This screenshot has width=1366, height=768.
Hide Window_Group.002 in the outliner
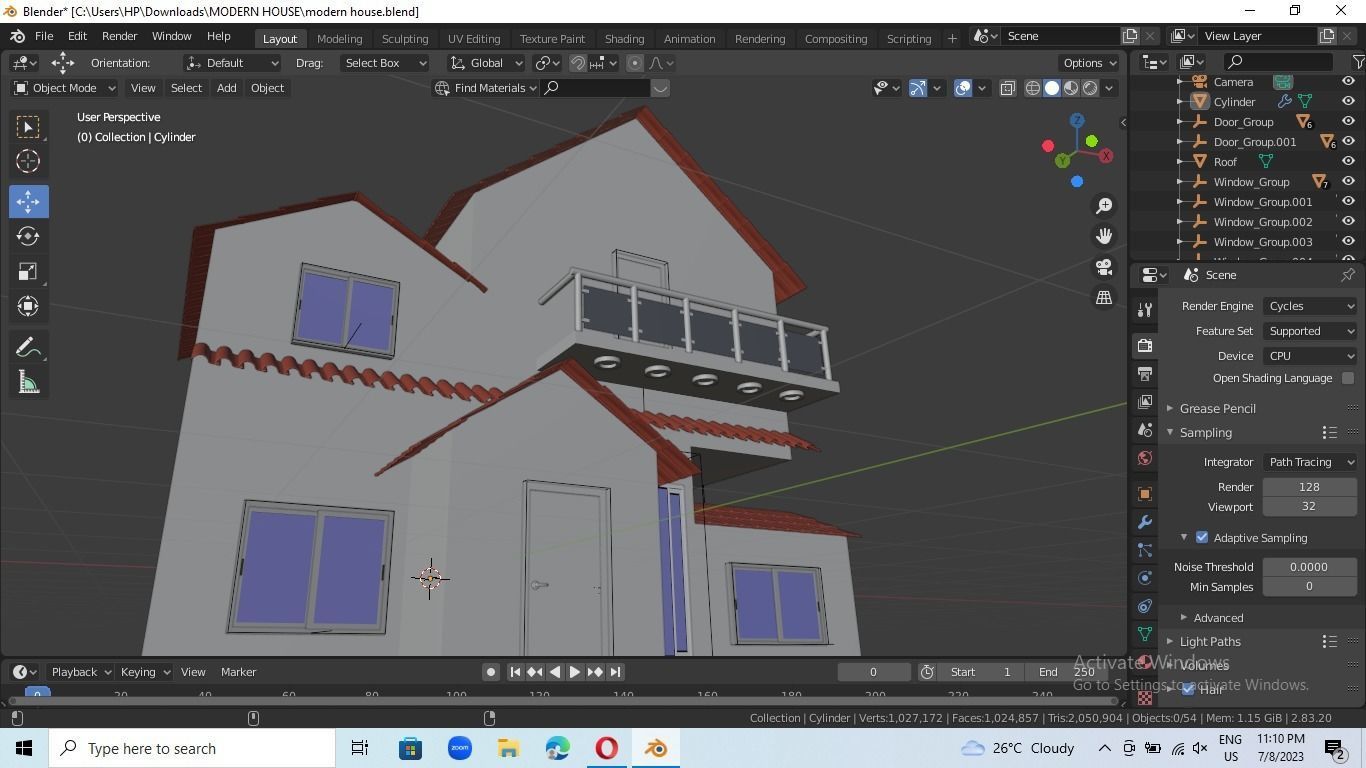(1348, 221)
